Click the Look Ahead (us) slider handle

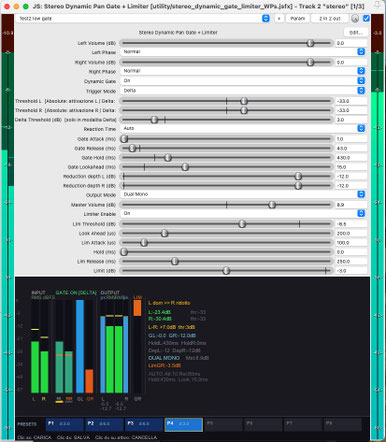[165, 233]
